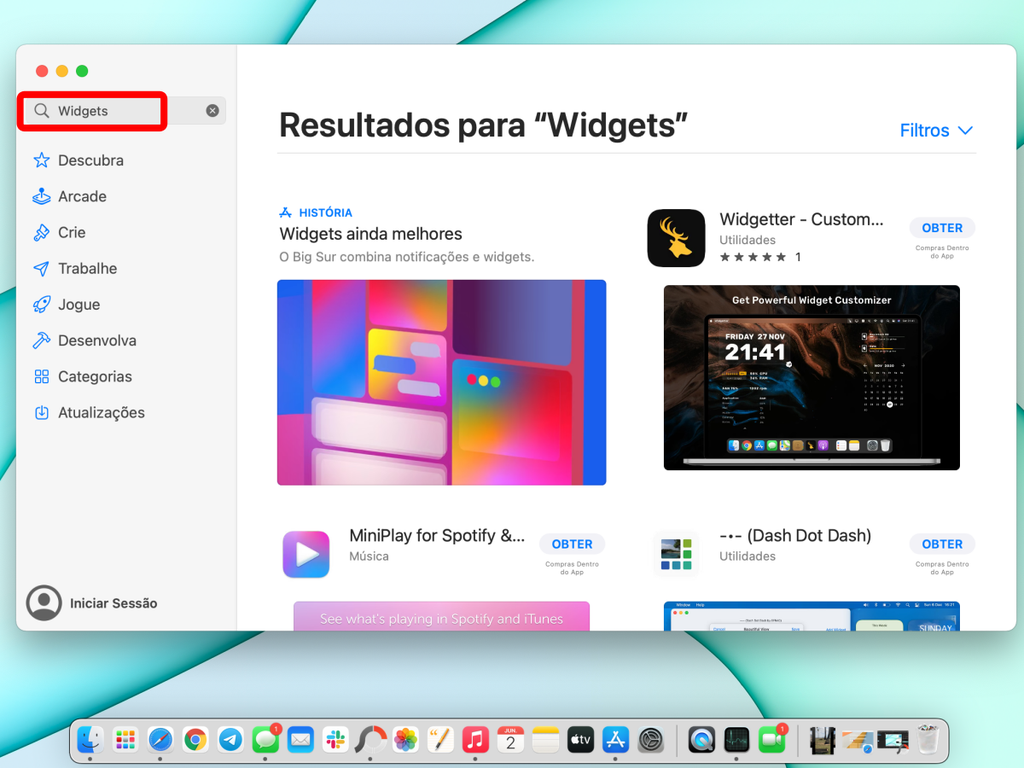Open FaceTime from the dock
Screen dimensions: 1024x768
click(x=772, y=740)
